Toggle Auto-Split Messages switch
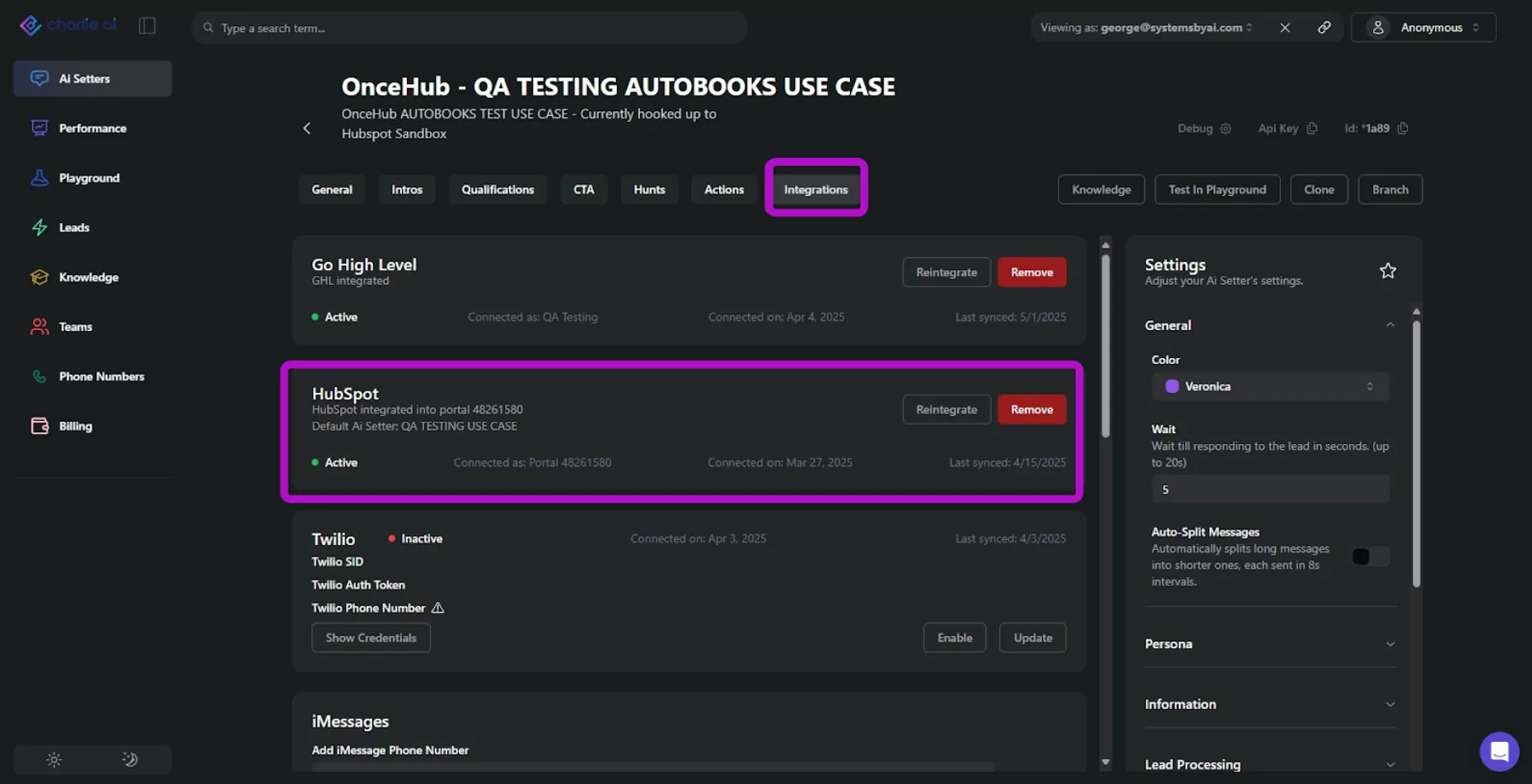 tap(1371, 557)
